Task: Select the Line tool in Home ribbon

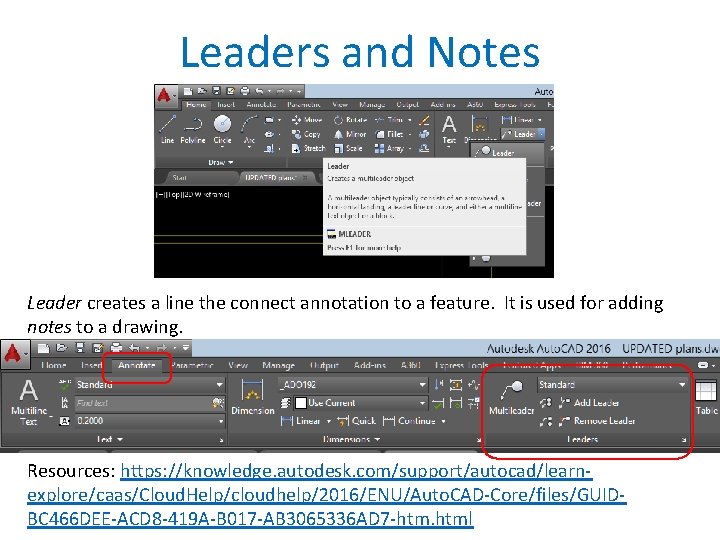Action: 167,129
